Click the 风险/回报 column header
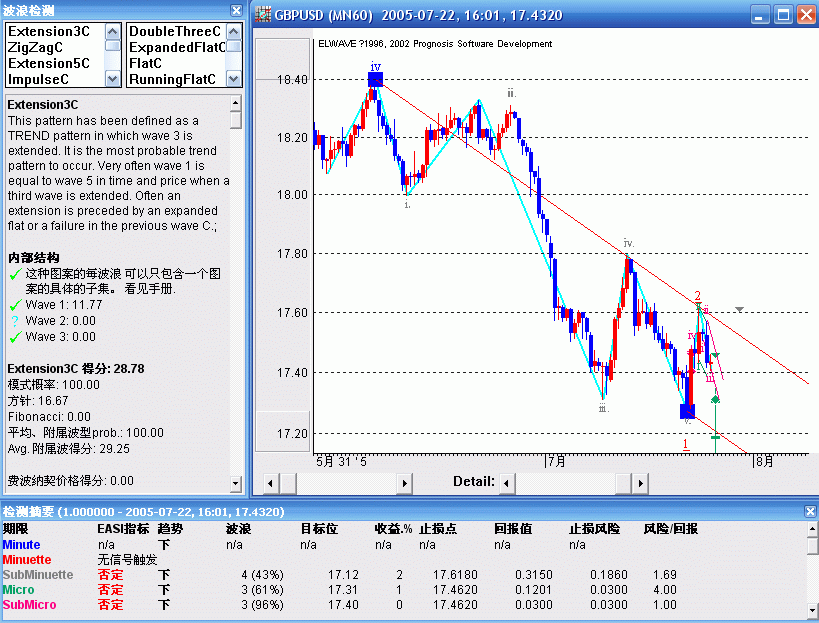The height and width of the screenshot is (623, 819). pyautogui.click(x=671, y=529)
